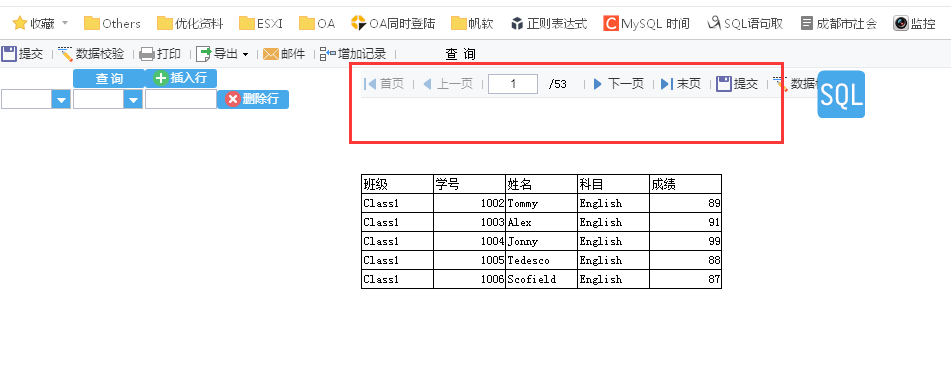
Task: Go to 首页 first page
Action: pyautogui.click(x=383, y=84)
